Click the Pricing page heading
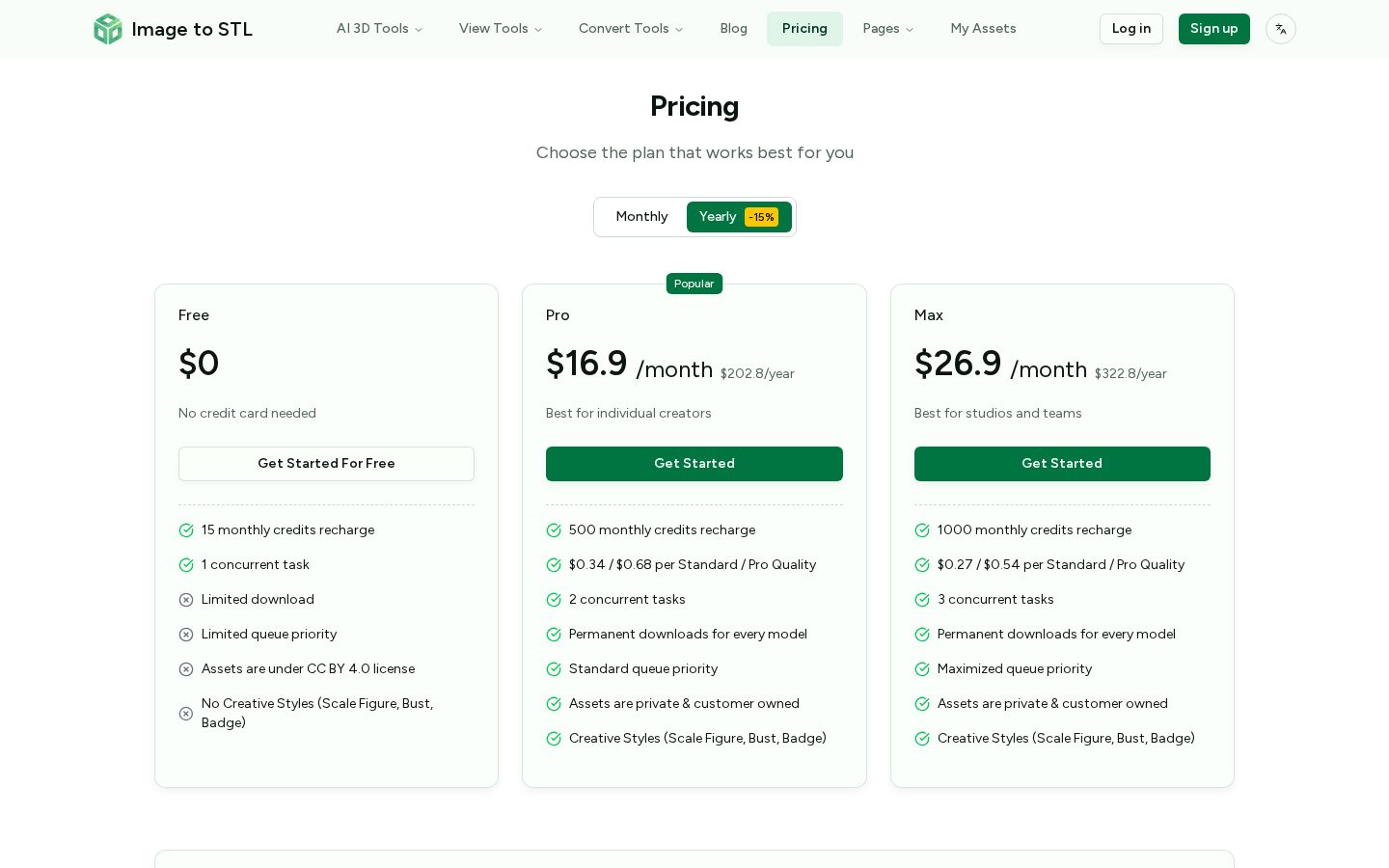 click(694, 106)
